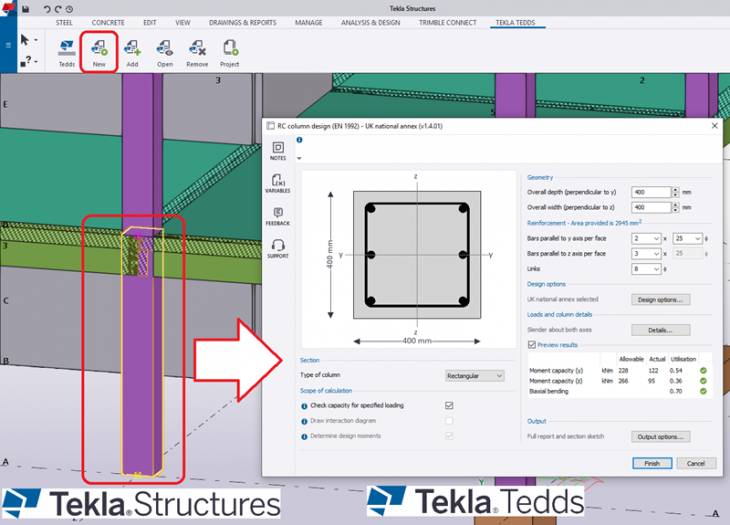Open existing Tedds calculation icon

(x=164, y=48)
